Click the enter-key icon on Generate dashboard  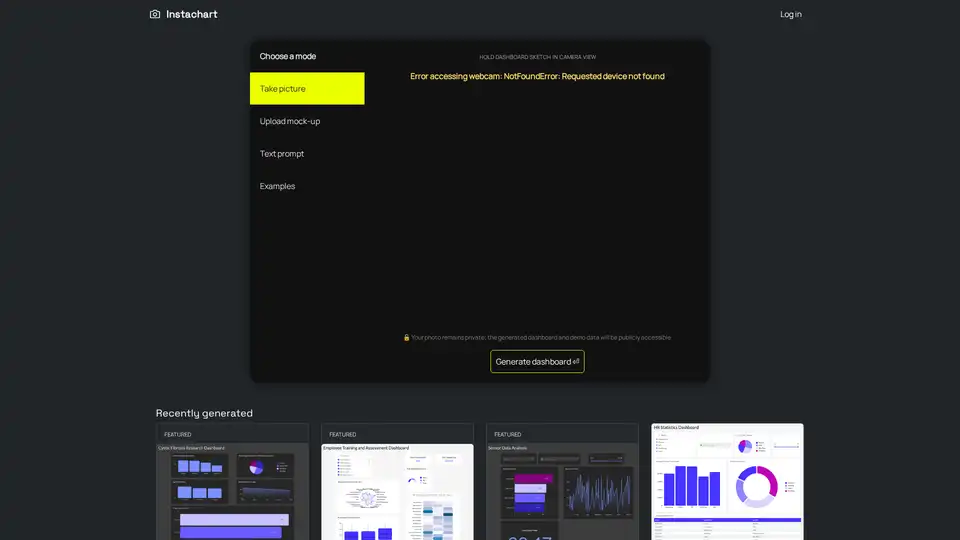[576, 362]
